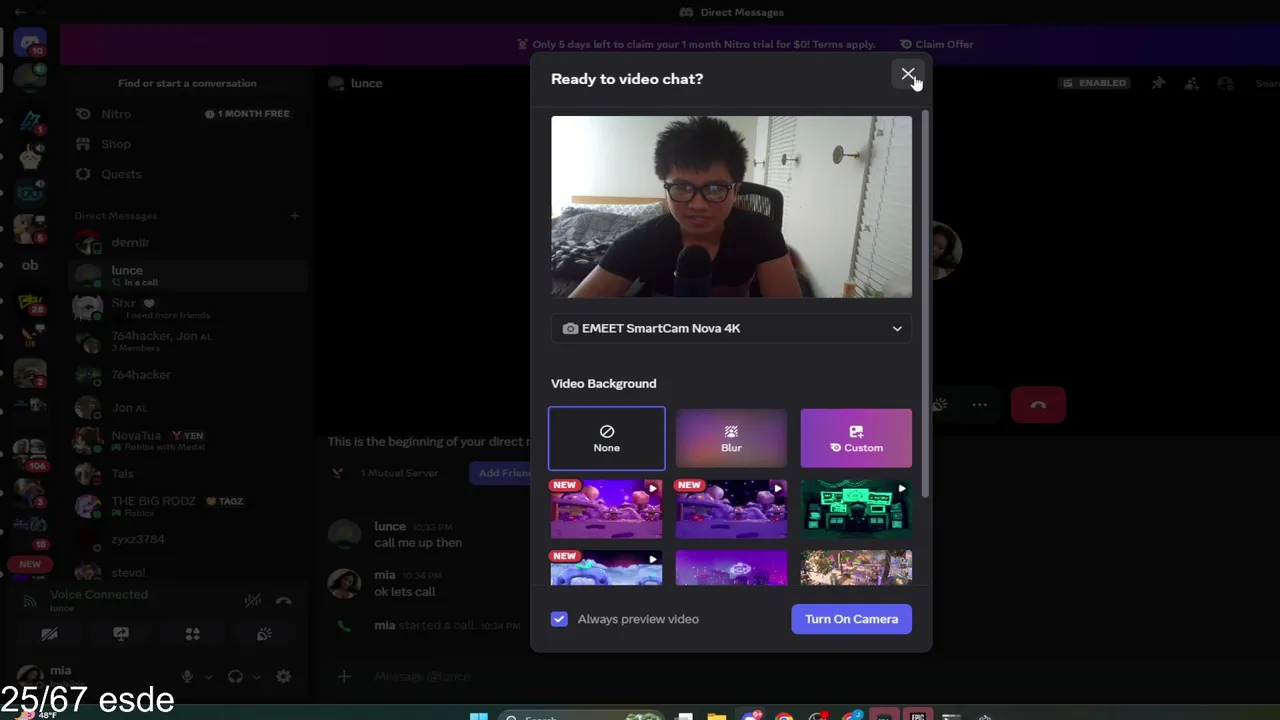Image resolution: width=1280 pixels, height=720 pixels.
Task: Click NEW badge in server sidebar
Action: point(30,564)
